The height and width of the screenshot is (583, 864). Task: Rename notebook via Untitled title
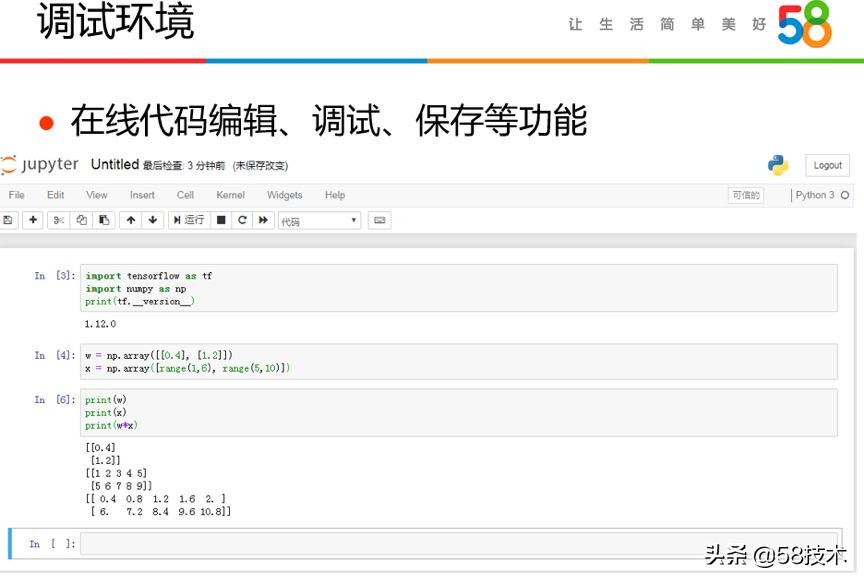click(115, 164)
